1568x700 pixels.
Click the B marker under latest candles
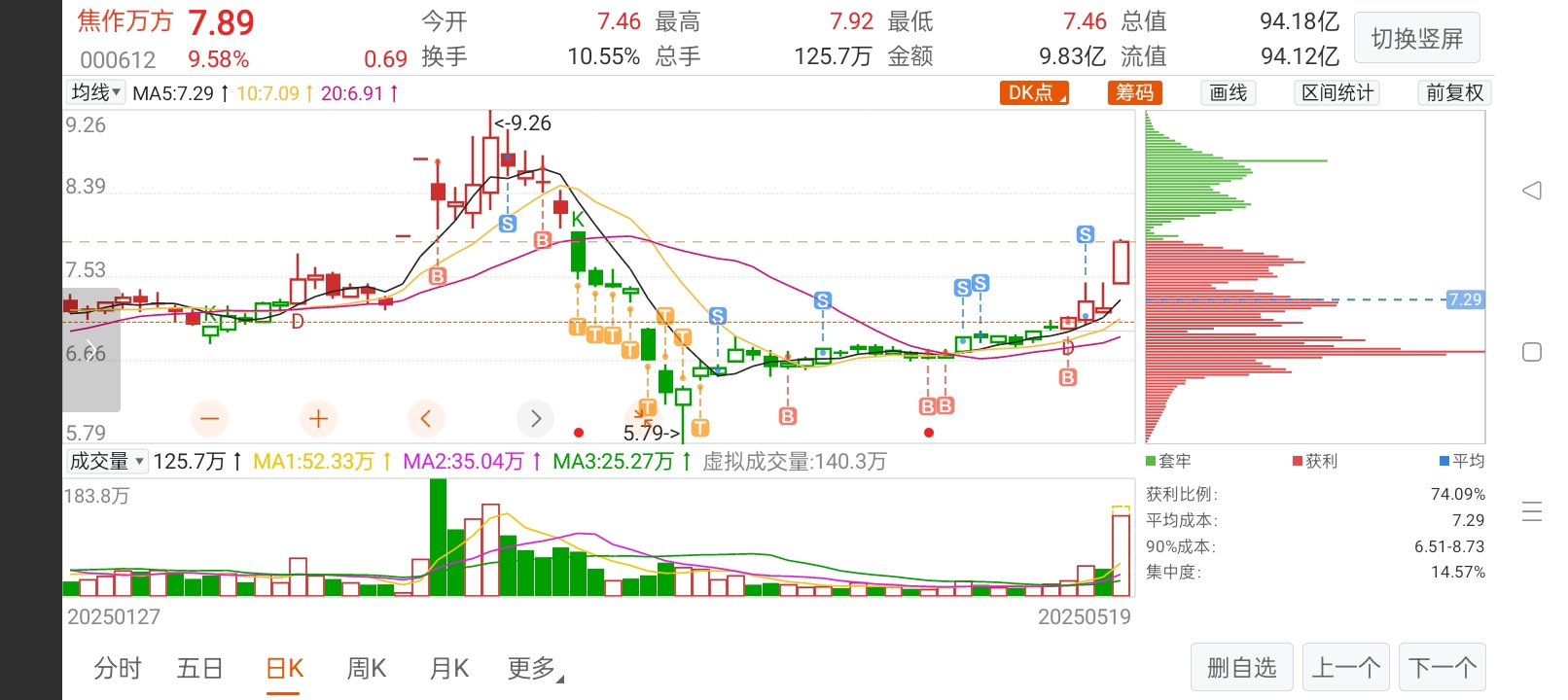pyautogui.click(x=1068, y=377)
